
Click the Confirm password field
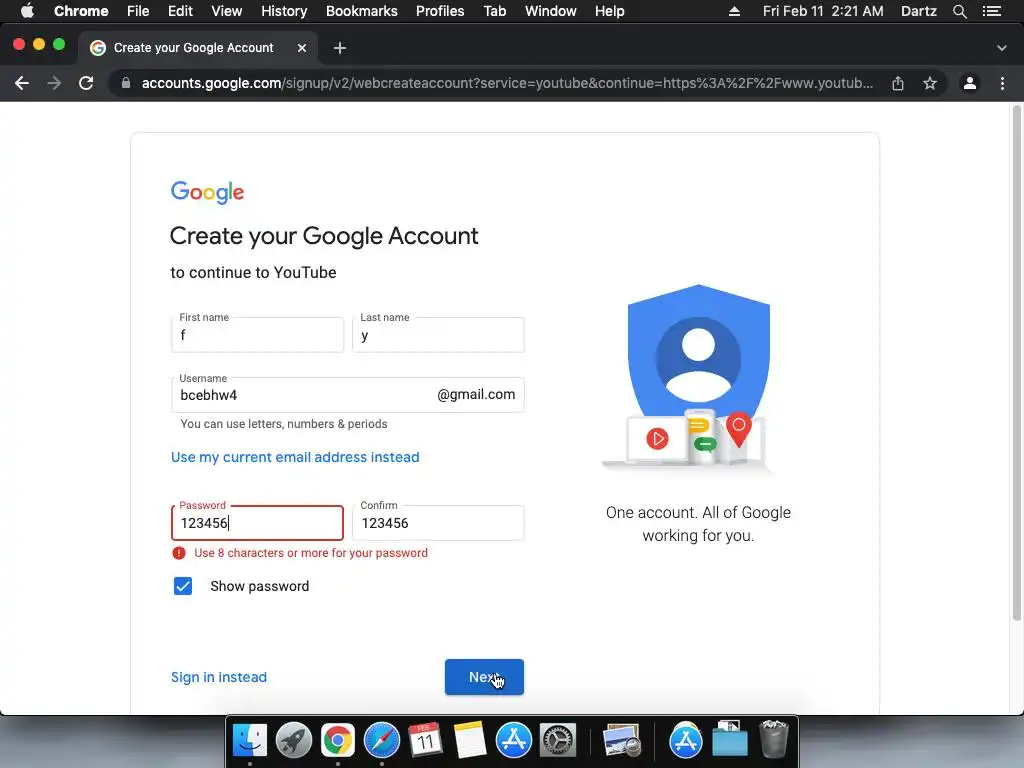(438, 522)
